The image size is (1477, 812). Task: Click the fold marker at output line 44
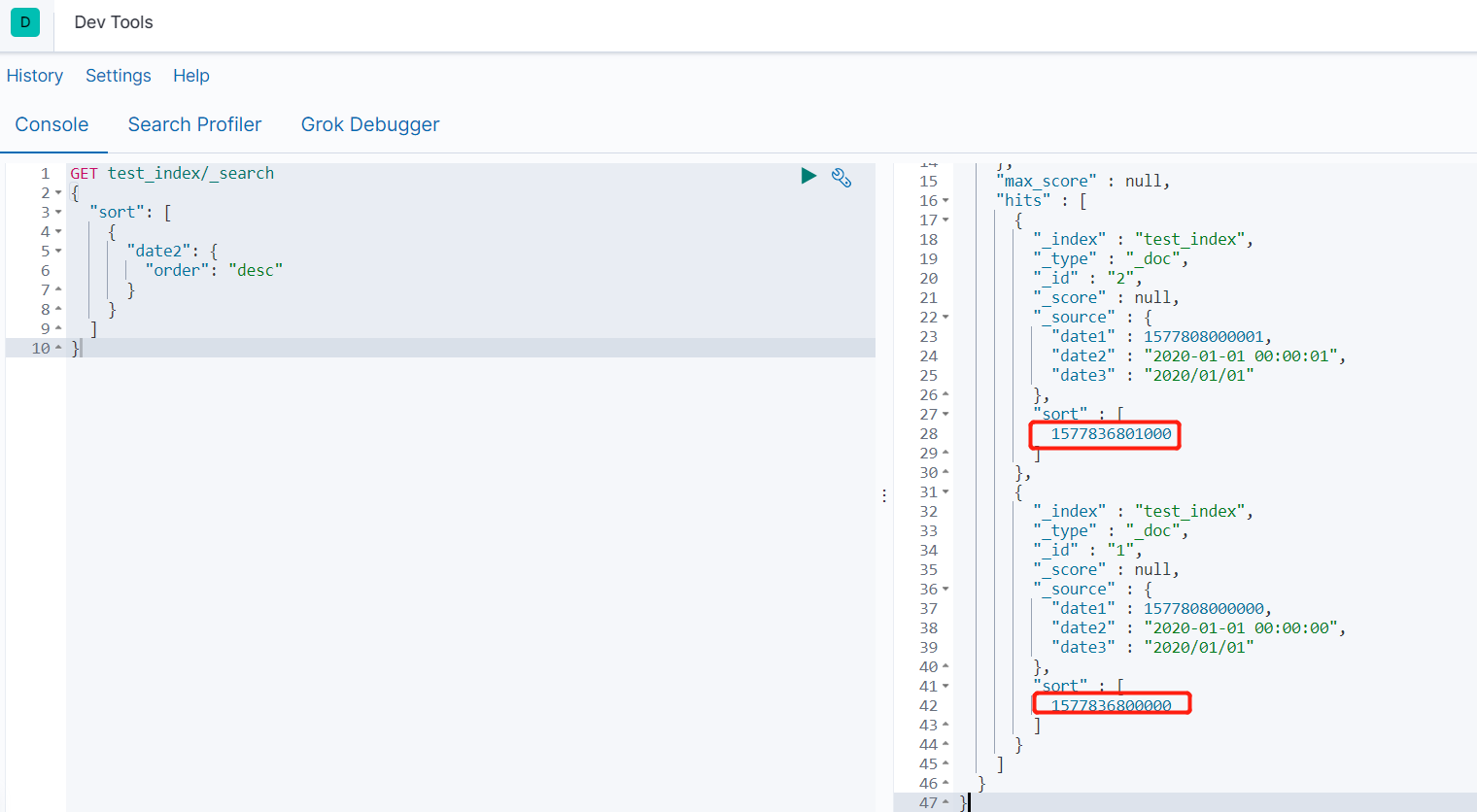point(945,744)
